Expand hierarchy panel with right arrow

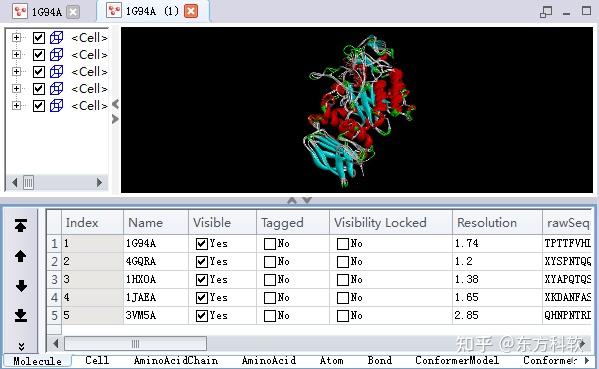(115, 119)
